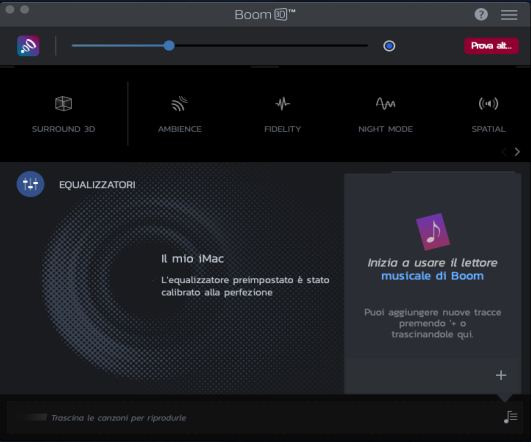
Task: Click the Trascina le canzoni text area
Action: point(119,418)
